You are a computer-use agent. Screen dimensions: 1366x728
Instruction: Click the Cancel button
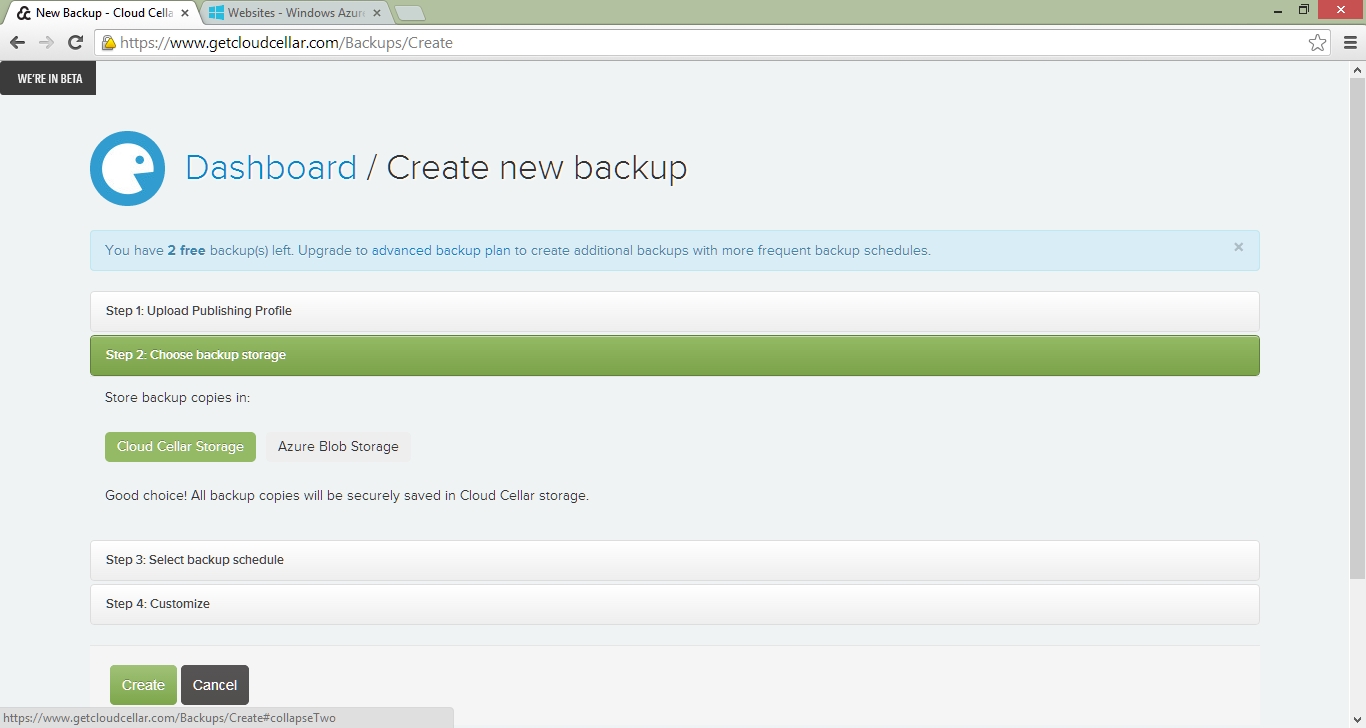point(215,685)
